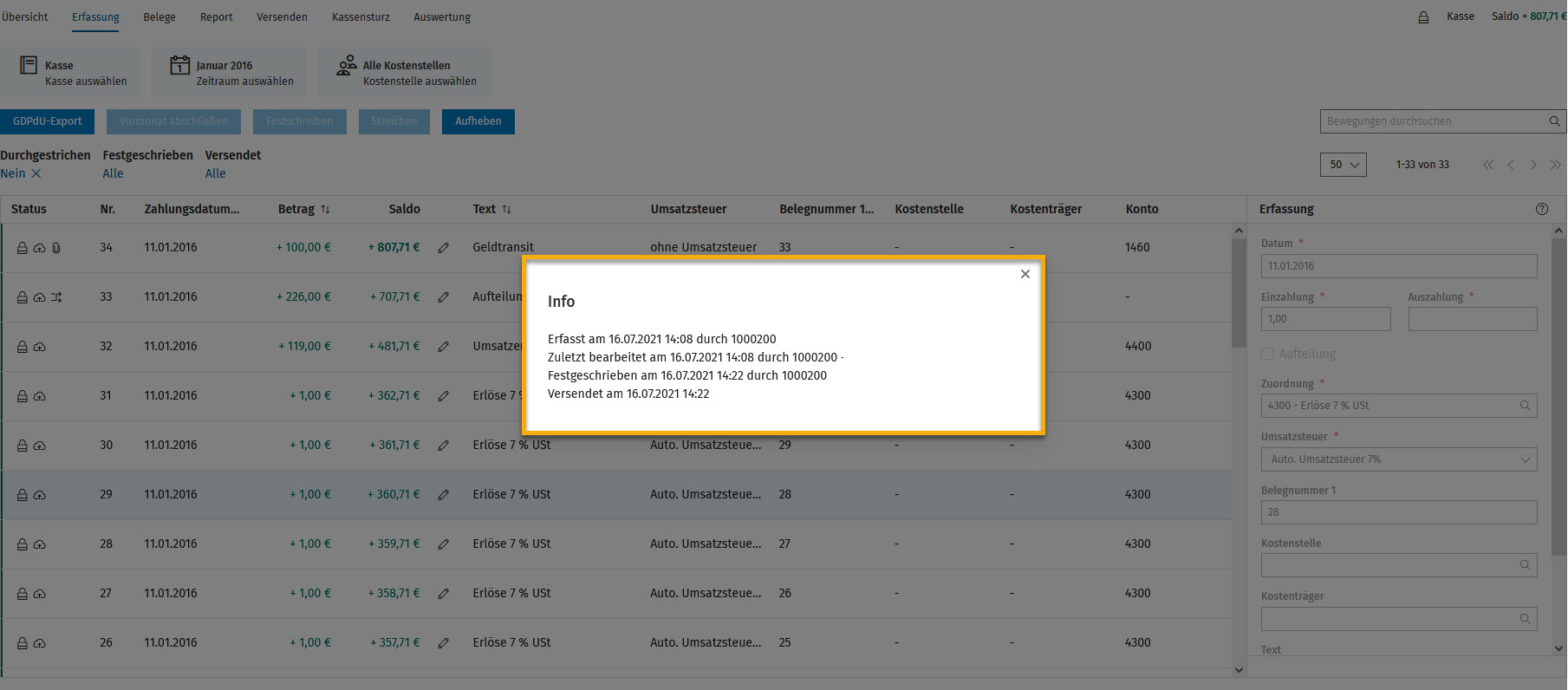Open the Festgeschrieben filter Alle
Screen dimensions: 1568x690
(113, 173)
